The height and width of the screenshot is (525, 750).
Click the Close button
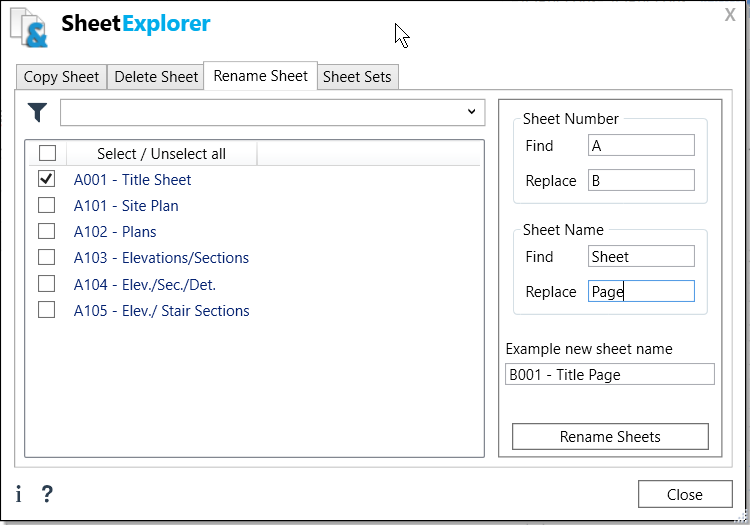685,494
